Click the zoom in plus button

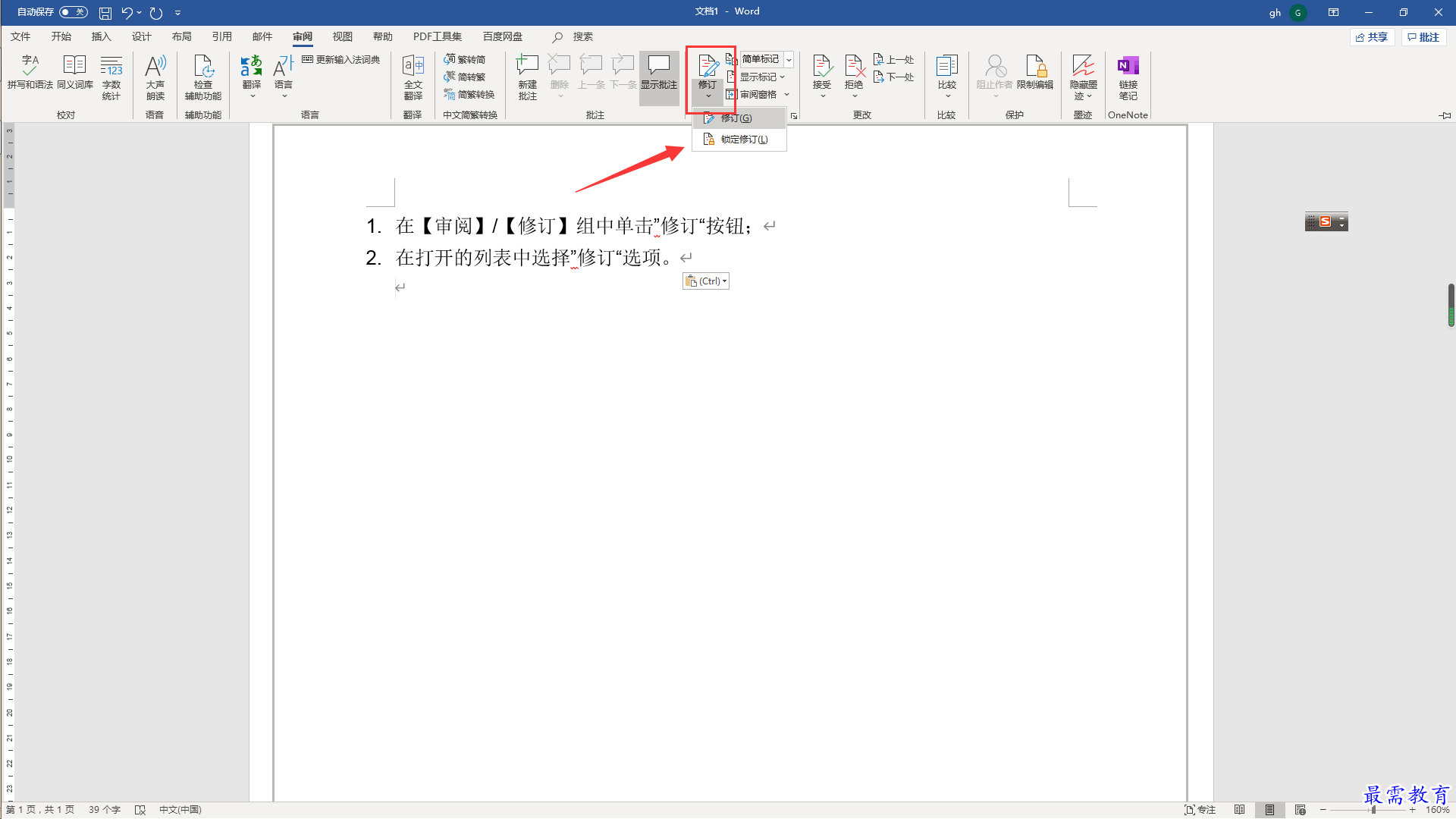tap(1412, 810)
